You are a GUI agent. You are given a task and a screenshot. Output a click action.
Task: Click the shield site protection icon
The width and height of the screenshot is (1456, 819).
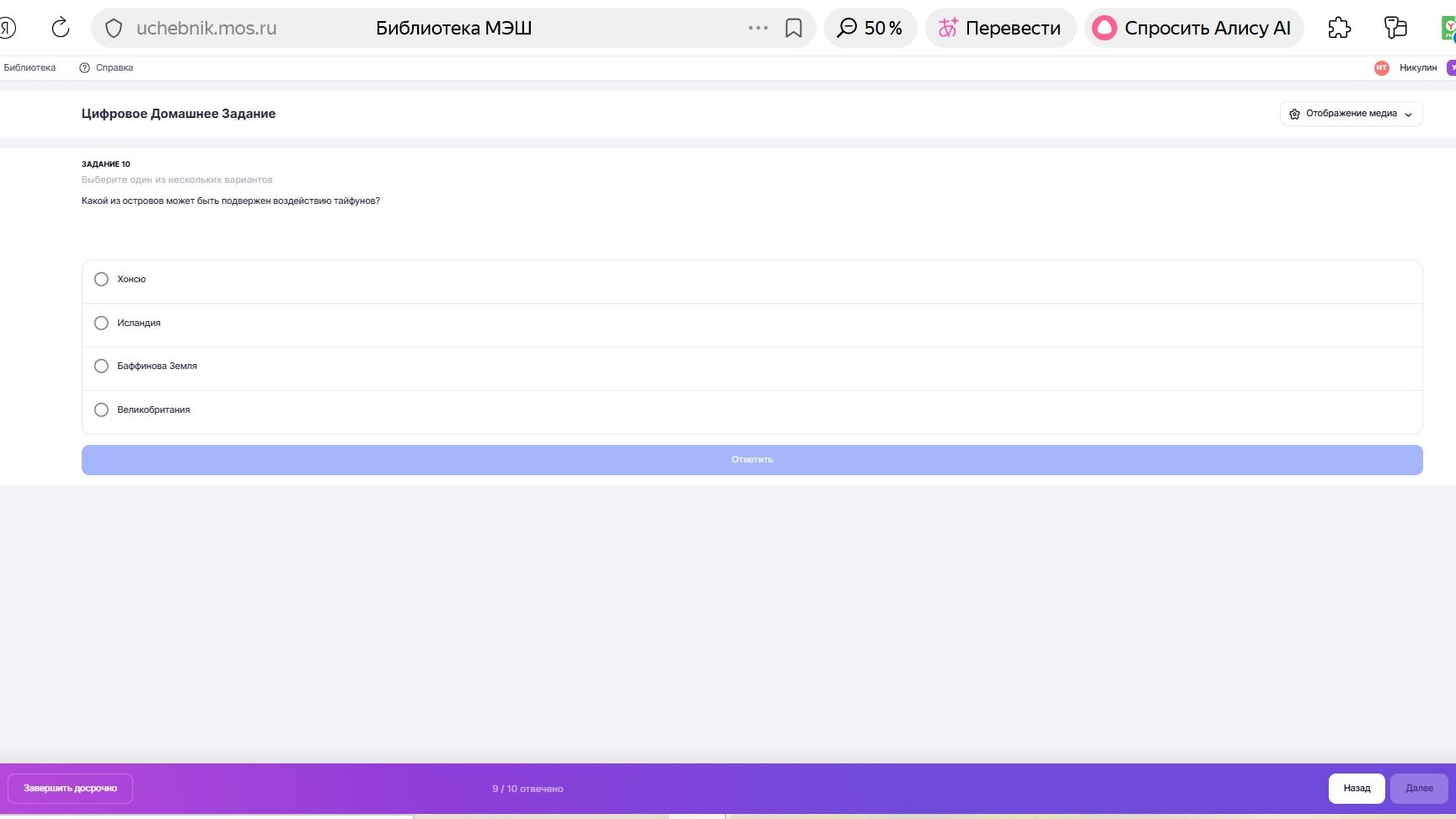(x=114, y=29)
